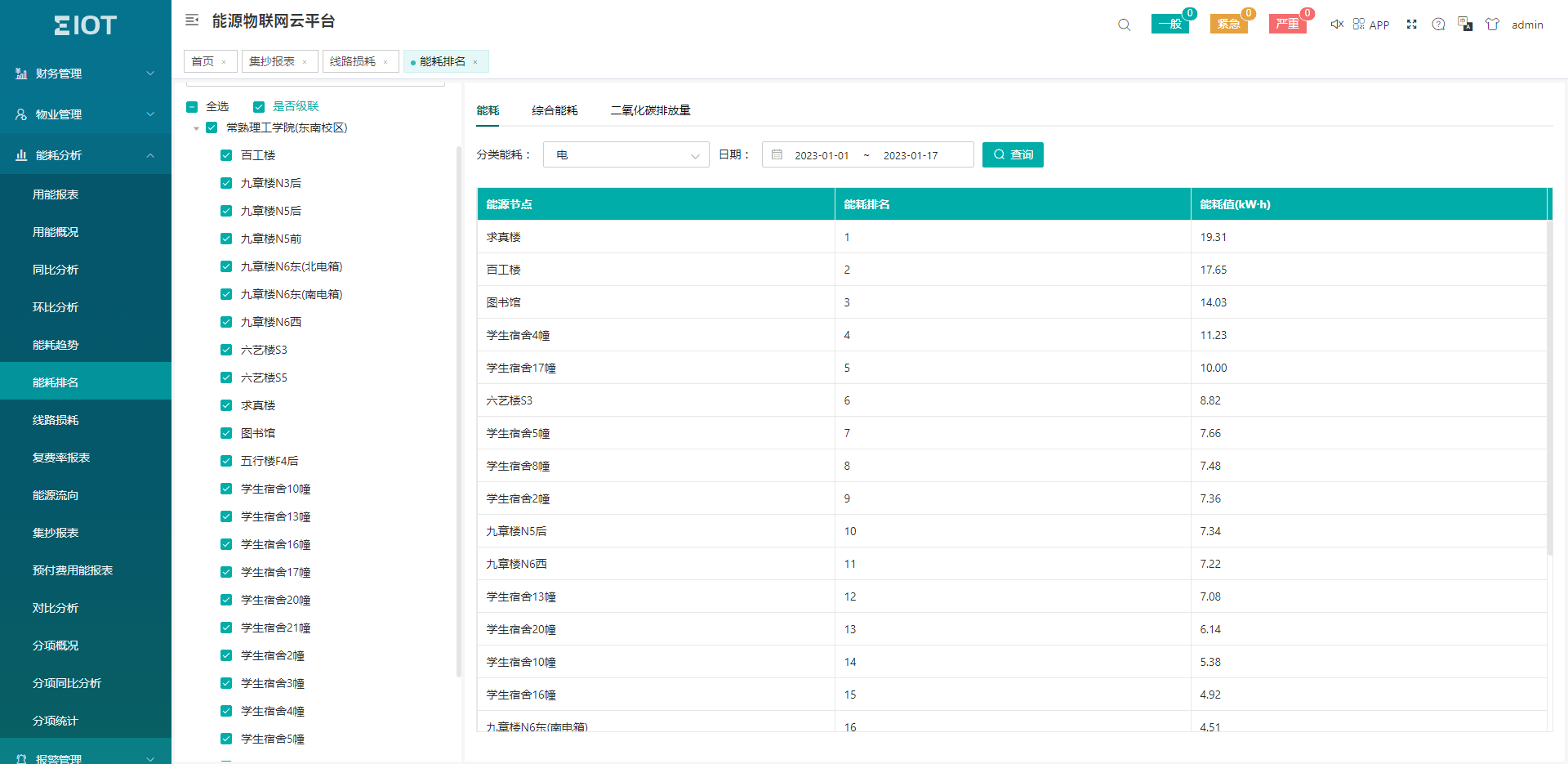Switch language with the translate icon

(x=1465, y=25)
